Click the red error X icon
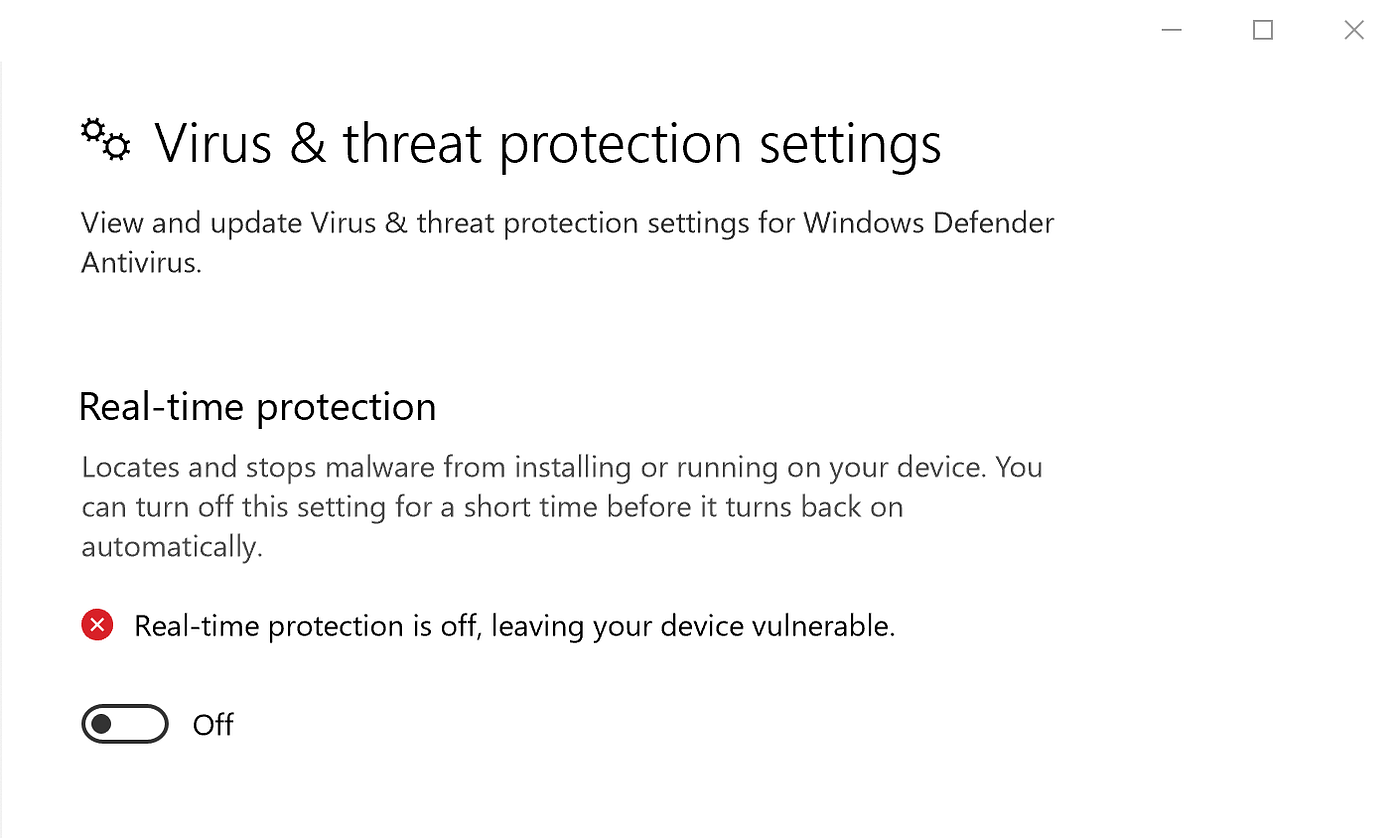The width and height of the screenshot is (1400, 838). click(97, 626)
